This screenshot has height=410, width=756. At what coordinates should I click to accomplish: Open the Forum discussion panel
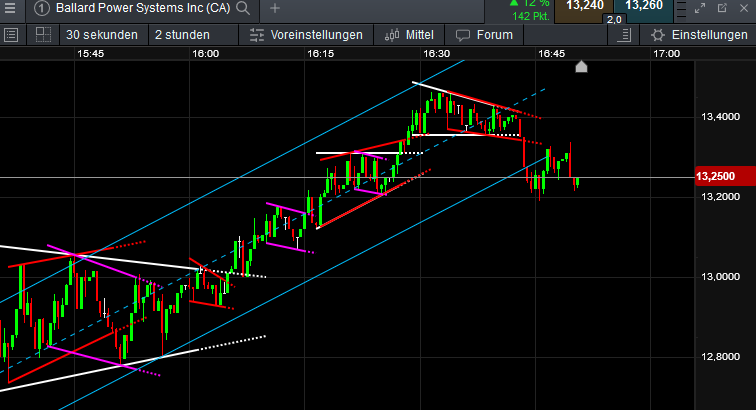484,35
